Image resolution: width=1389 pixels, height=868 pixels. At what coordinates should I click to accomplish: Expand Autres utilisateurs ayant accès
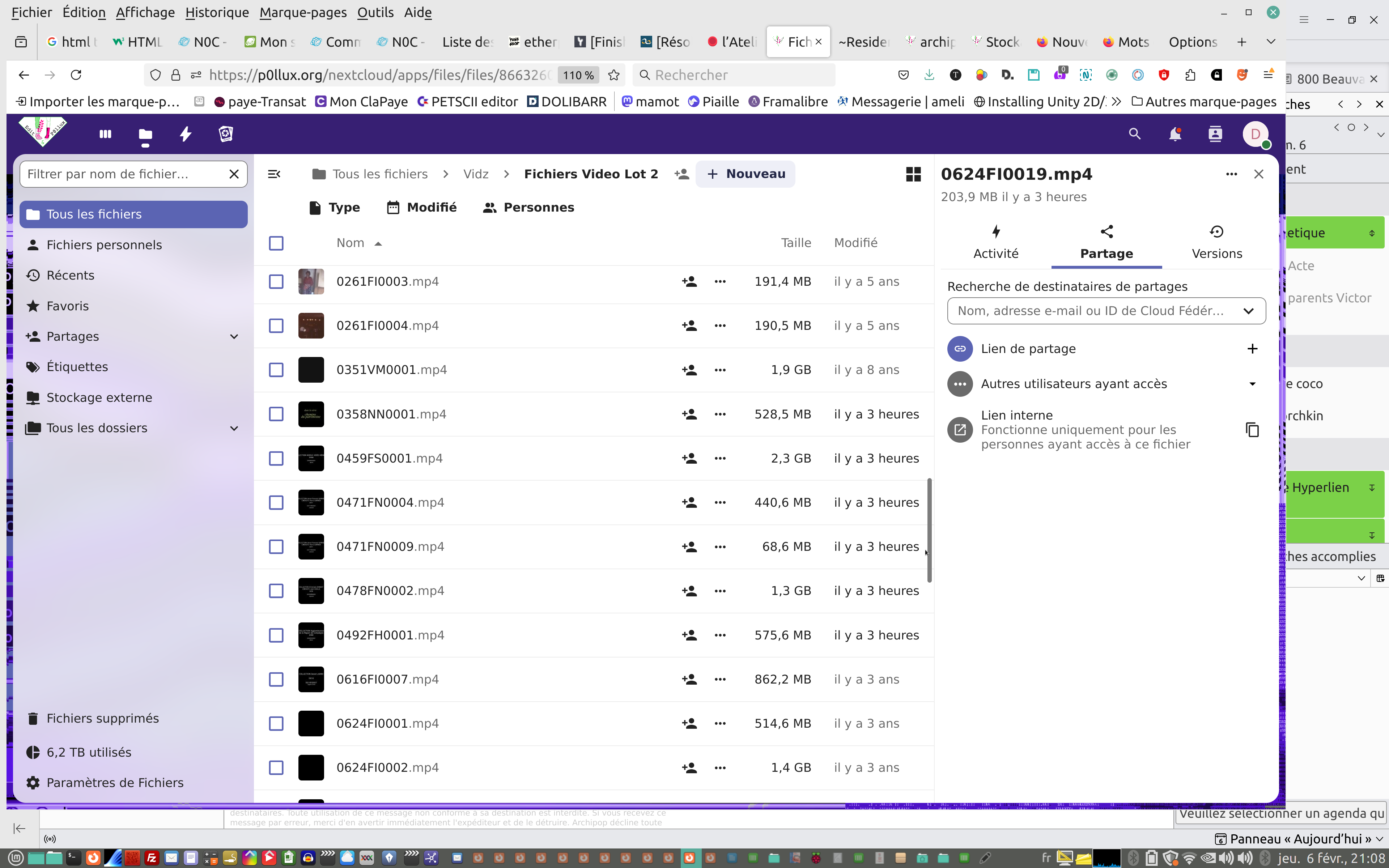tap(1252, 383)
